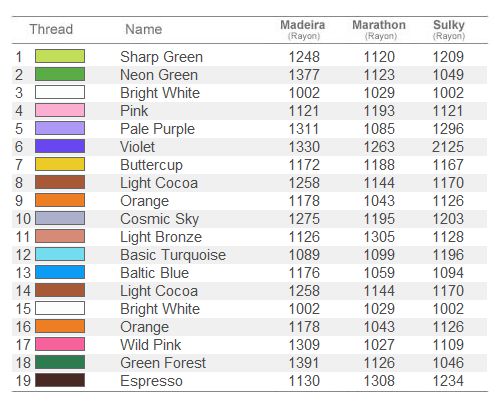500x402 pixels.
Task: Click Sulky code 2125
Action: click(448, 147)
